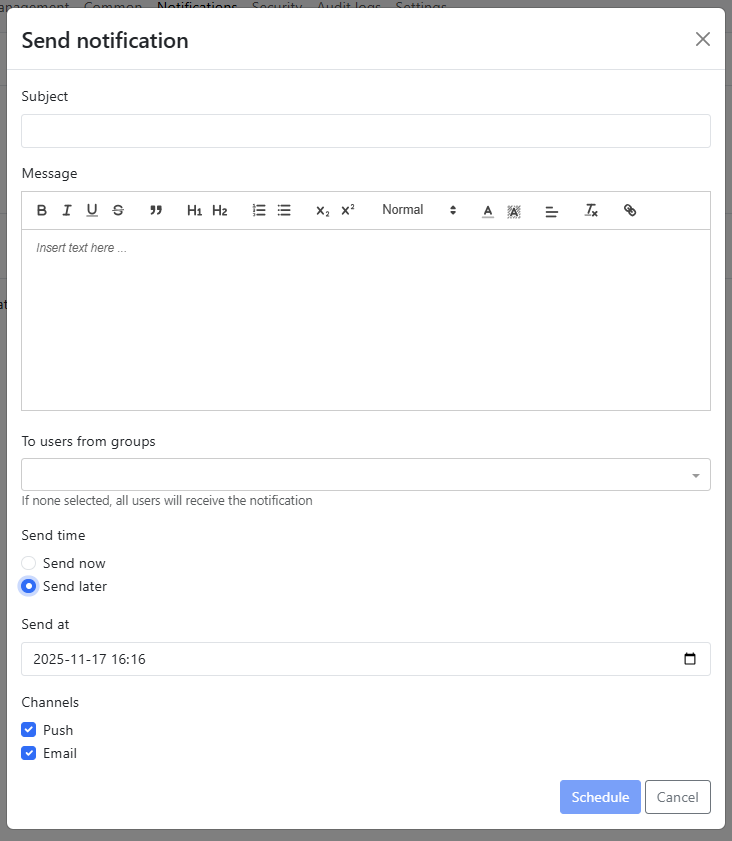Cancel the notification dialog
The image size is (732, 841).
pyautogui.click(x=677, y=797)
